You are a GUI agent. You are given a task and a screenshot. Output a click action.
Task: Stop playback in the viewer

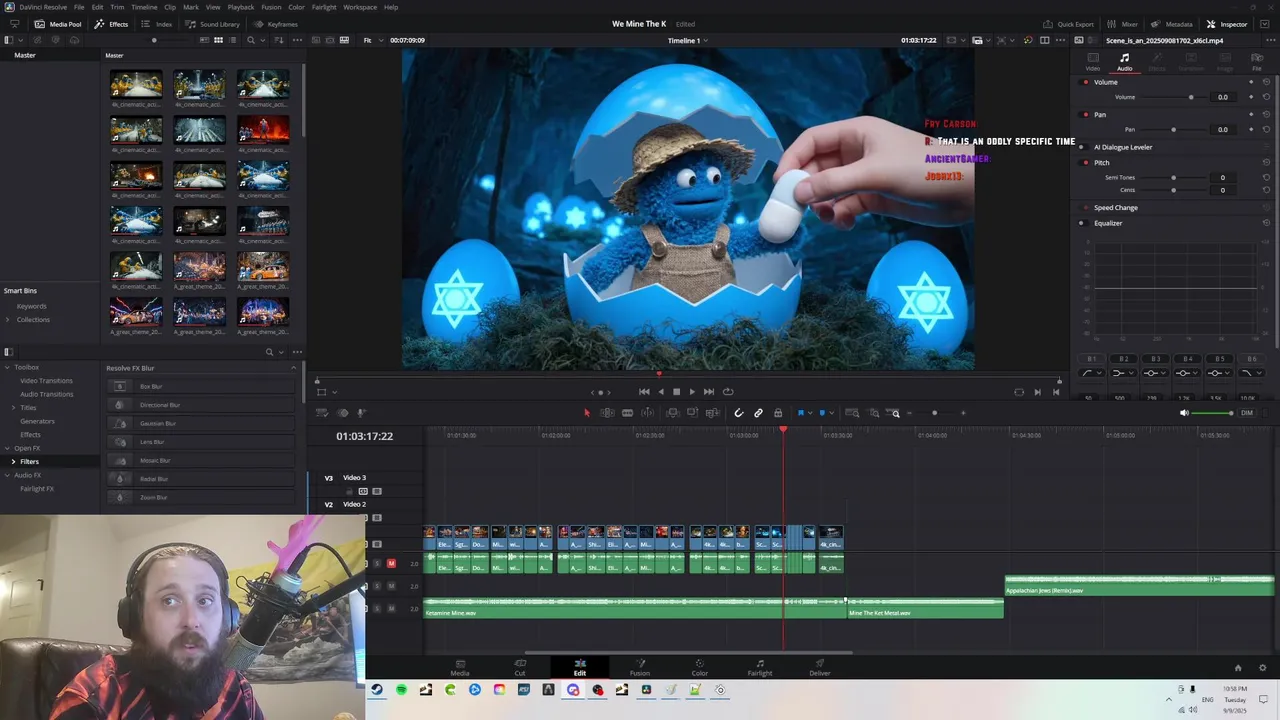[x=676, y=392]
